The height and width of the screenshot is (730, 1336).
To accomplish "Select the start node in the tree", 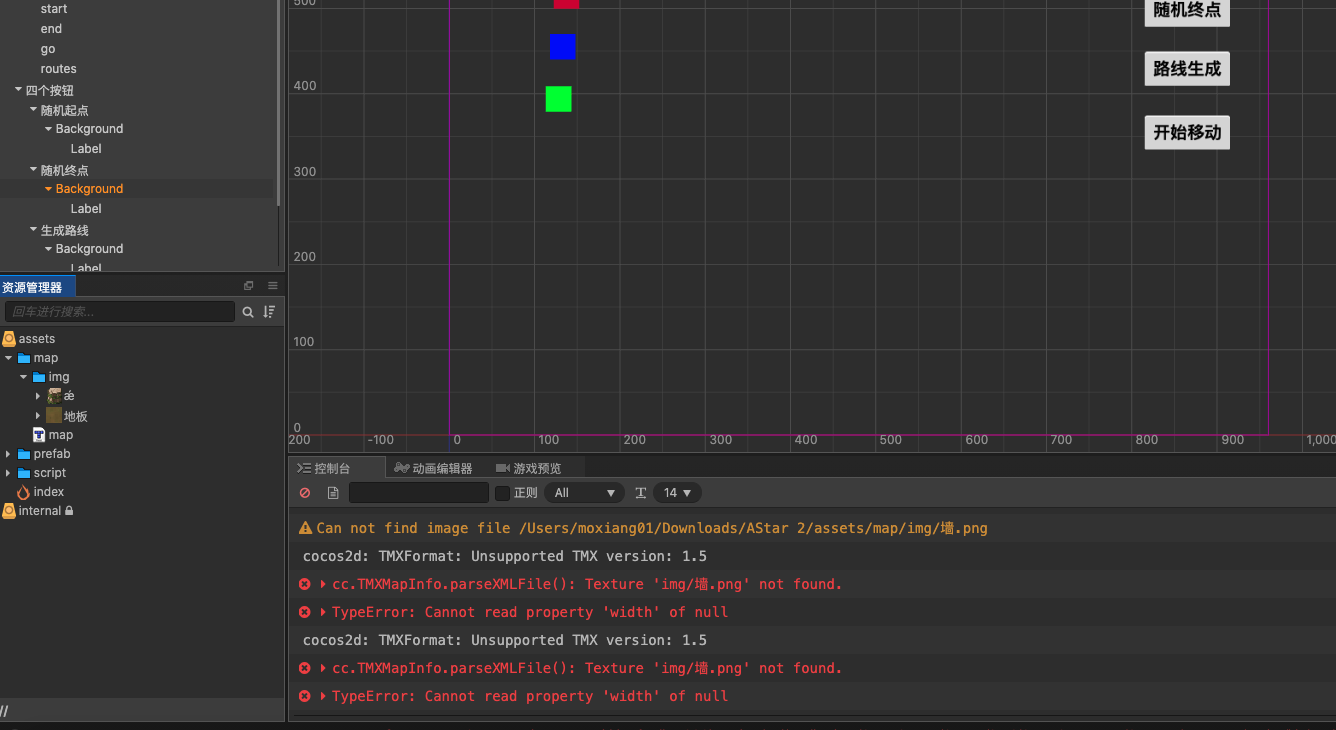I will (x=54, y=9).
